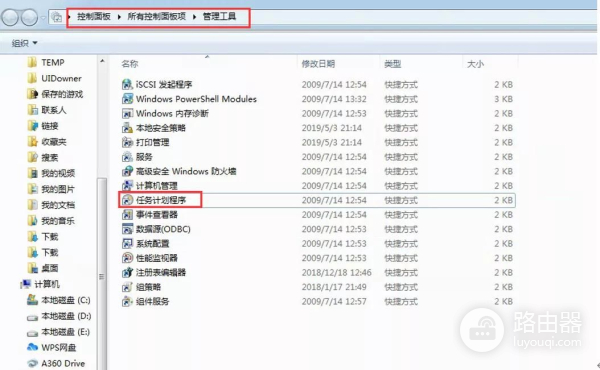Select the 系统配置 icon
The image size is (600, 370).
[127, 243]
